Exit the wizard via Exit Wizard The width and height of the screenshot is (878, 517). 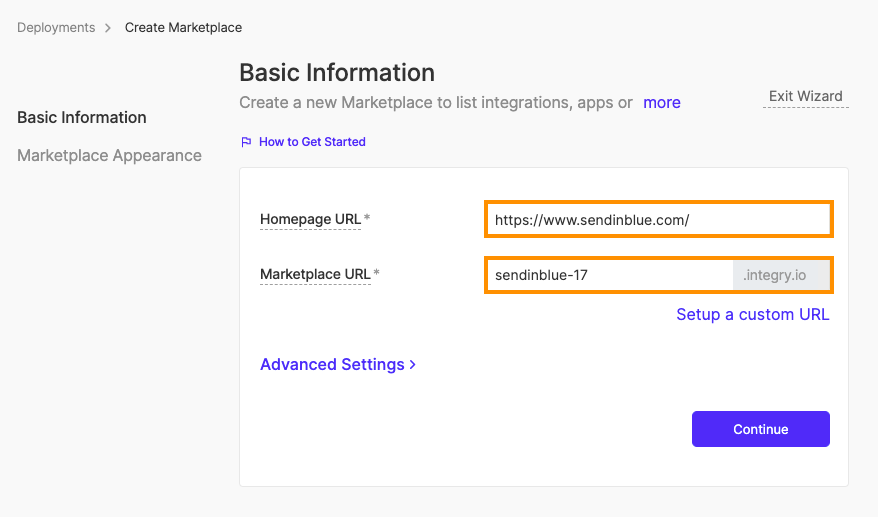pyautogui.click(x=805, y=96)
